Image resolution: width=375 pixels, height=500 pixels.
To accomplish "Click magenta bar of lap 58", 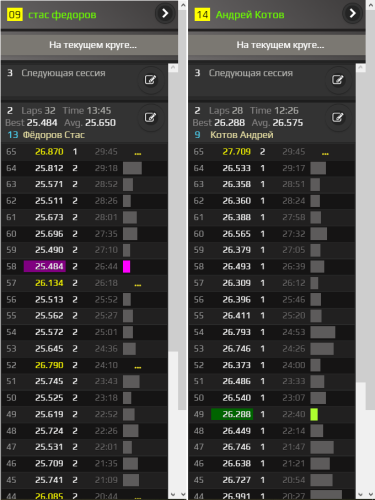I will 126,266.
